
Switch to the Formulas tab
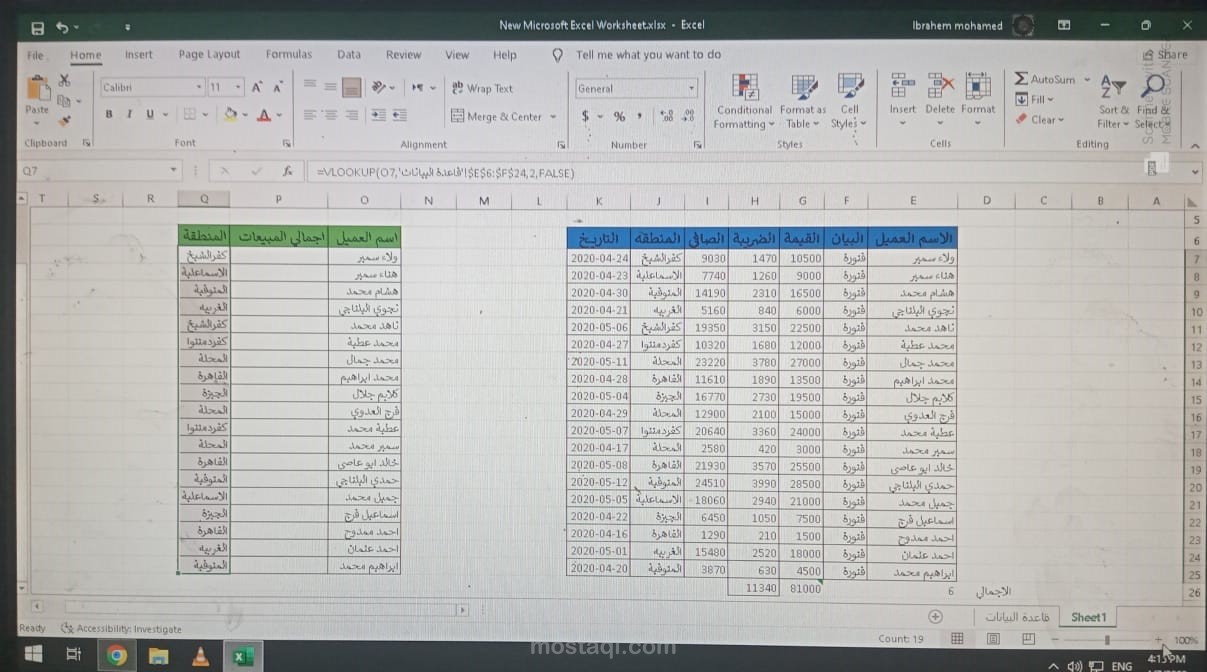coord(289,55)
